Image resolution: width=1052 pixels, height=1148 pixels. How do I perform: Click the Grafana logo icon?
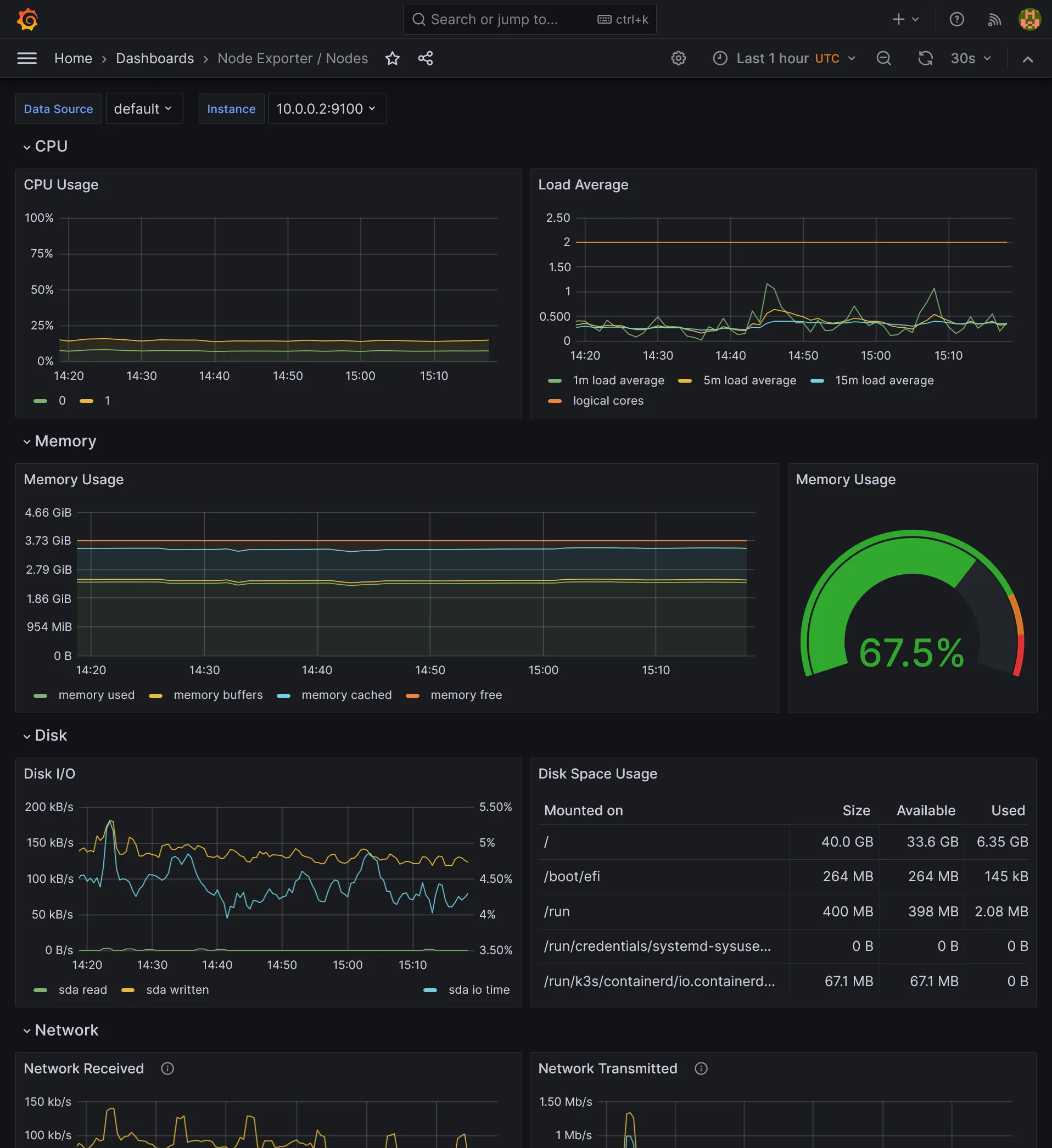coord(27,19)
